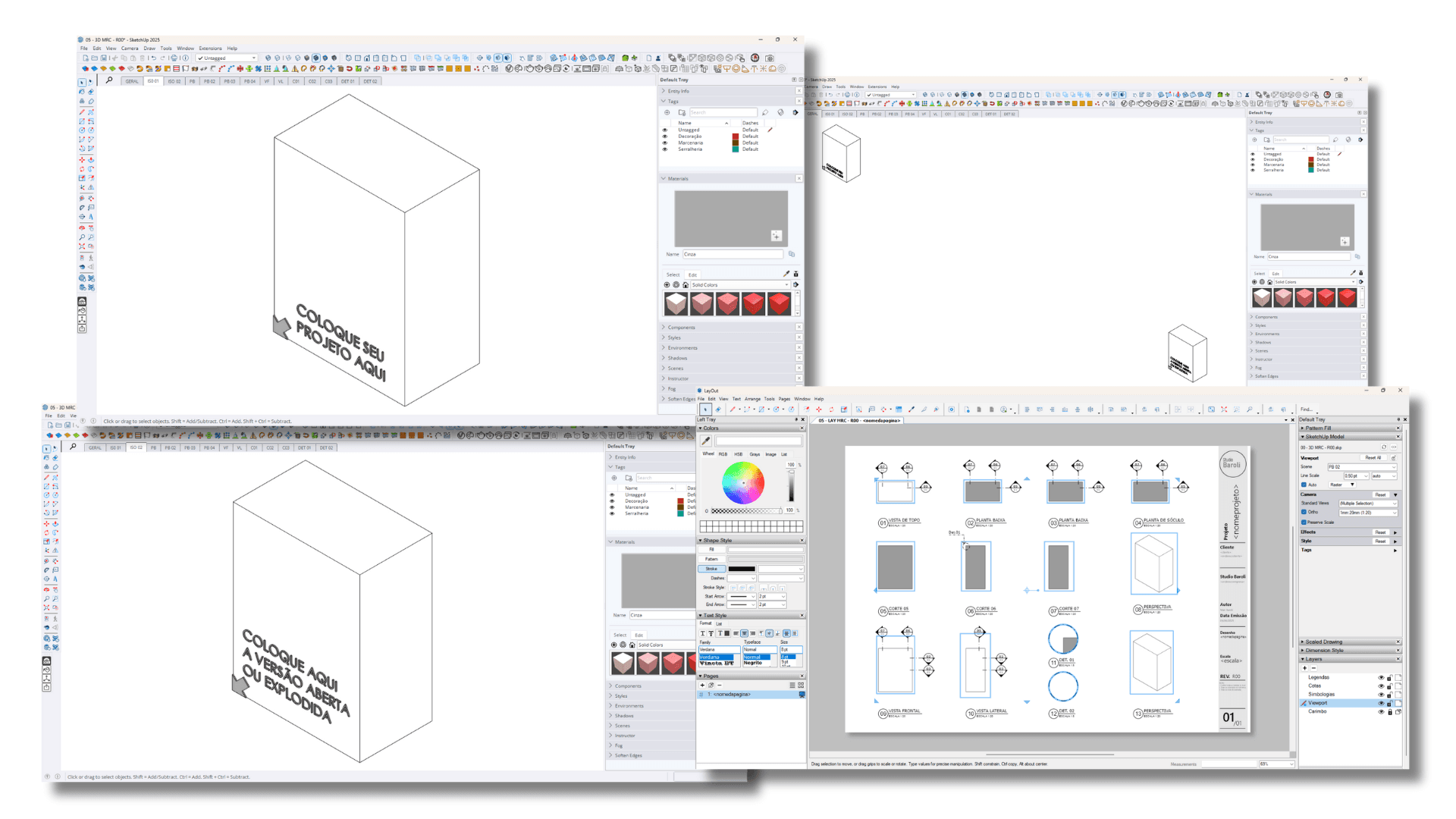Open the Start Arrow style dropdown in LayOut
Screen dimensions: 1456x819
click(x=742, y=597)
